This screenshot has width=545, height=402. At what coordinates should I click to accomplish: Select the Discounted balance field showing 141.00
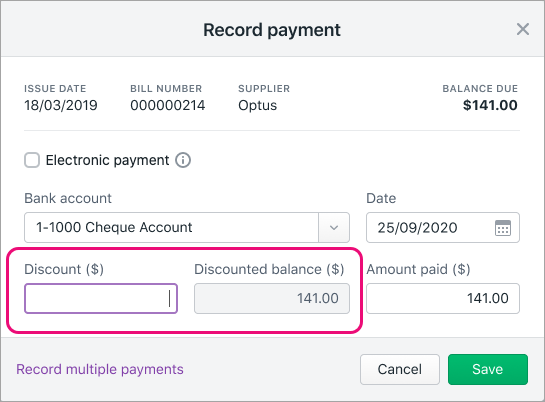272,298
